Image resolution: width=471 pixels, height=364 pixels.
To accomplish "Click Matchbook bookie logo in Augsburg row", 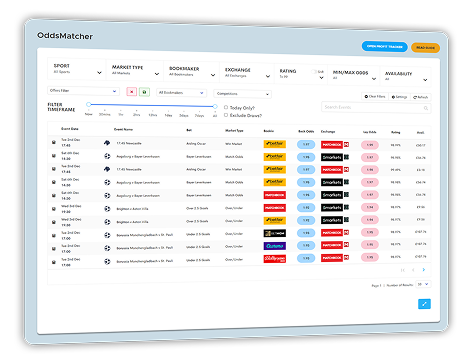I will tap(275, 195).
